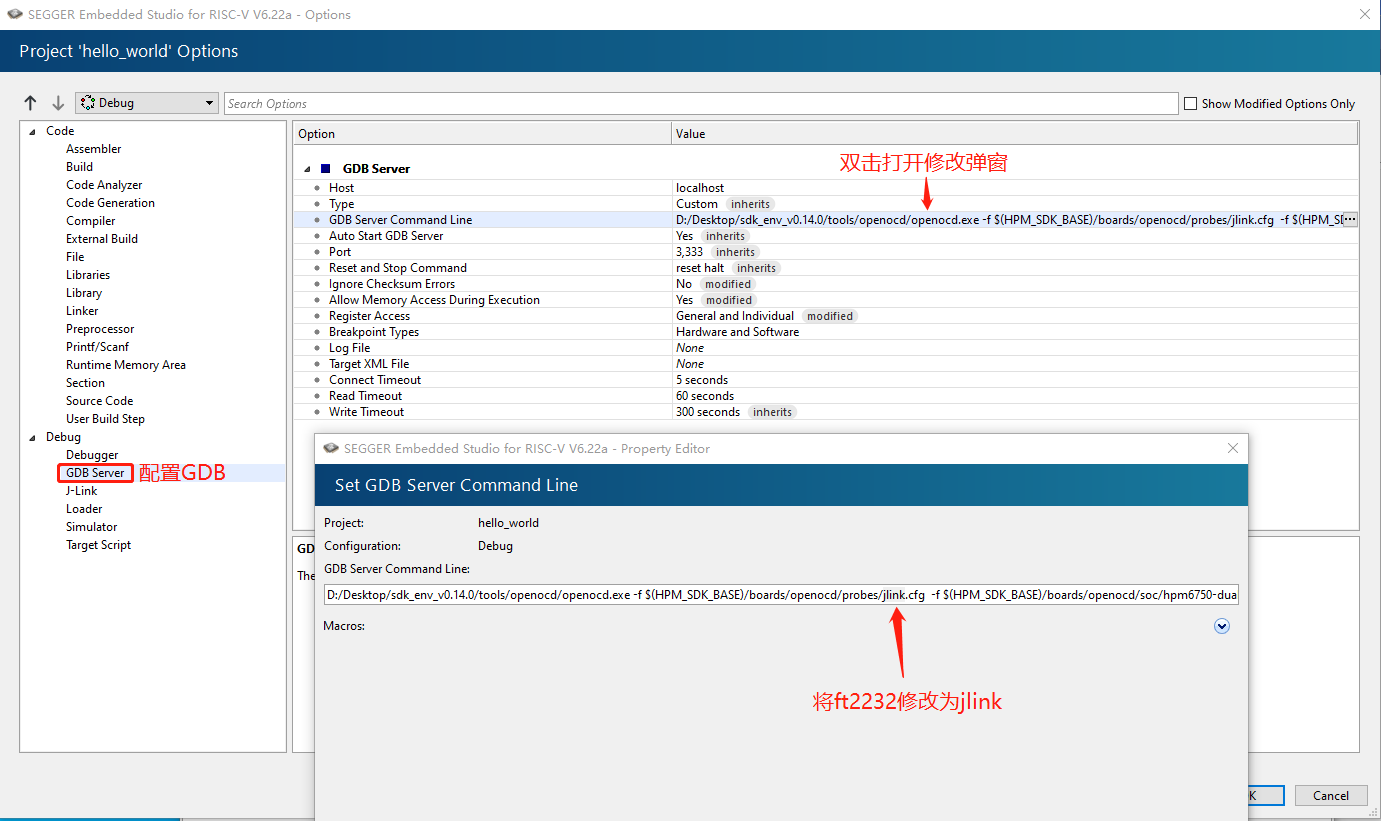Select Build in the options tree
Viewport: 1381px width, 821px height.
[x=79, y=167]
